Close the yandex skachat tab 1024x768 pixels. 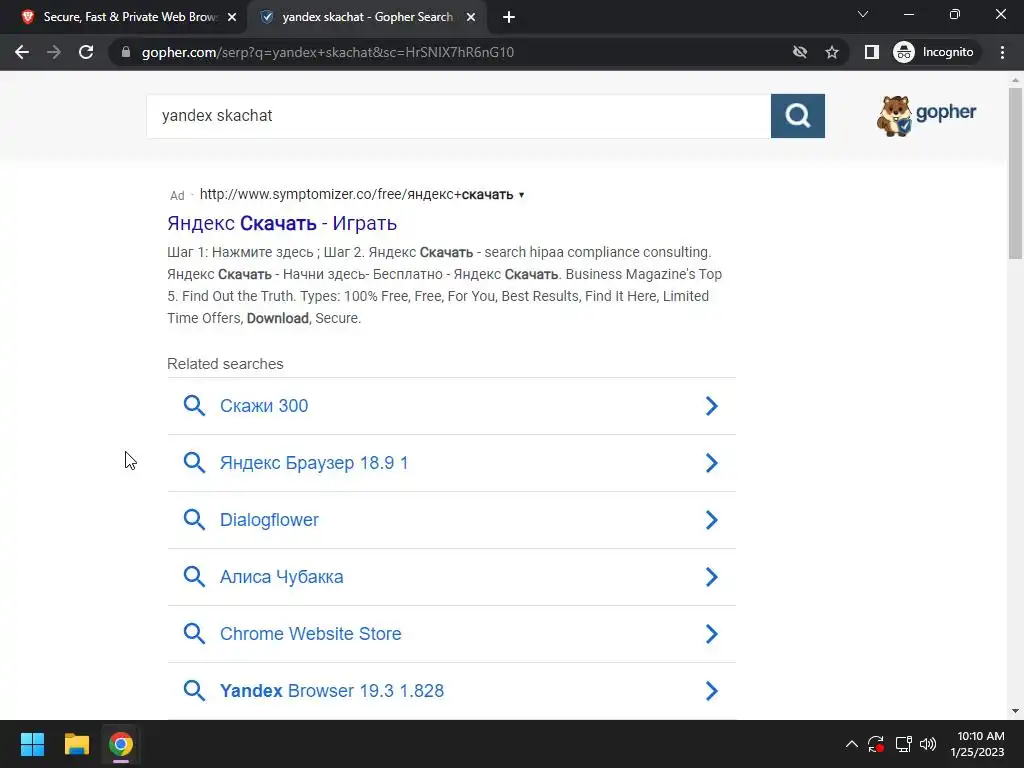click(471, 17)
